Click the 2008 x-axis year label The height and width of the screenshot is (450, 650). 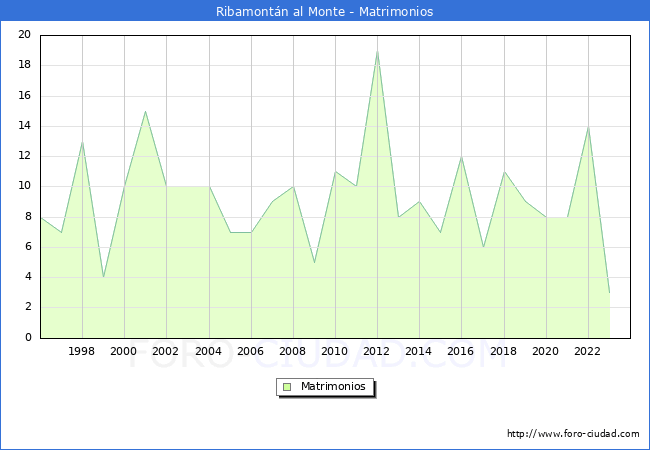point(293,351)
